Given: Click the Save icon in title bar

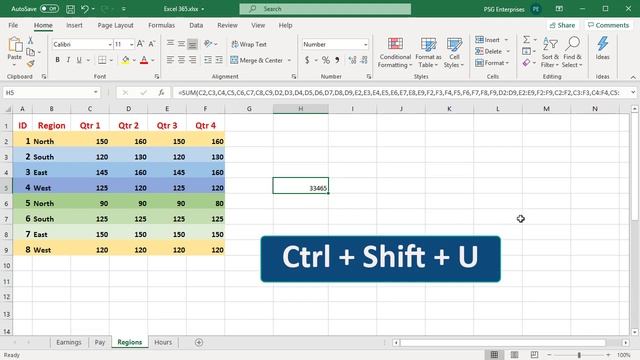Looking at the screenshot, I should point(70,9).
